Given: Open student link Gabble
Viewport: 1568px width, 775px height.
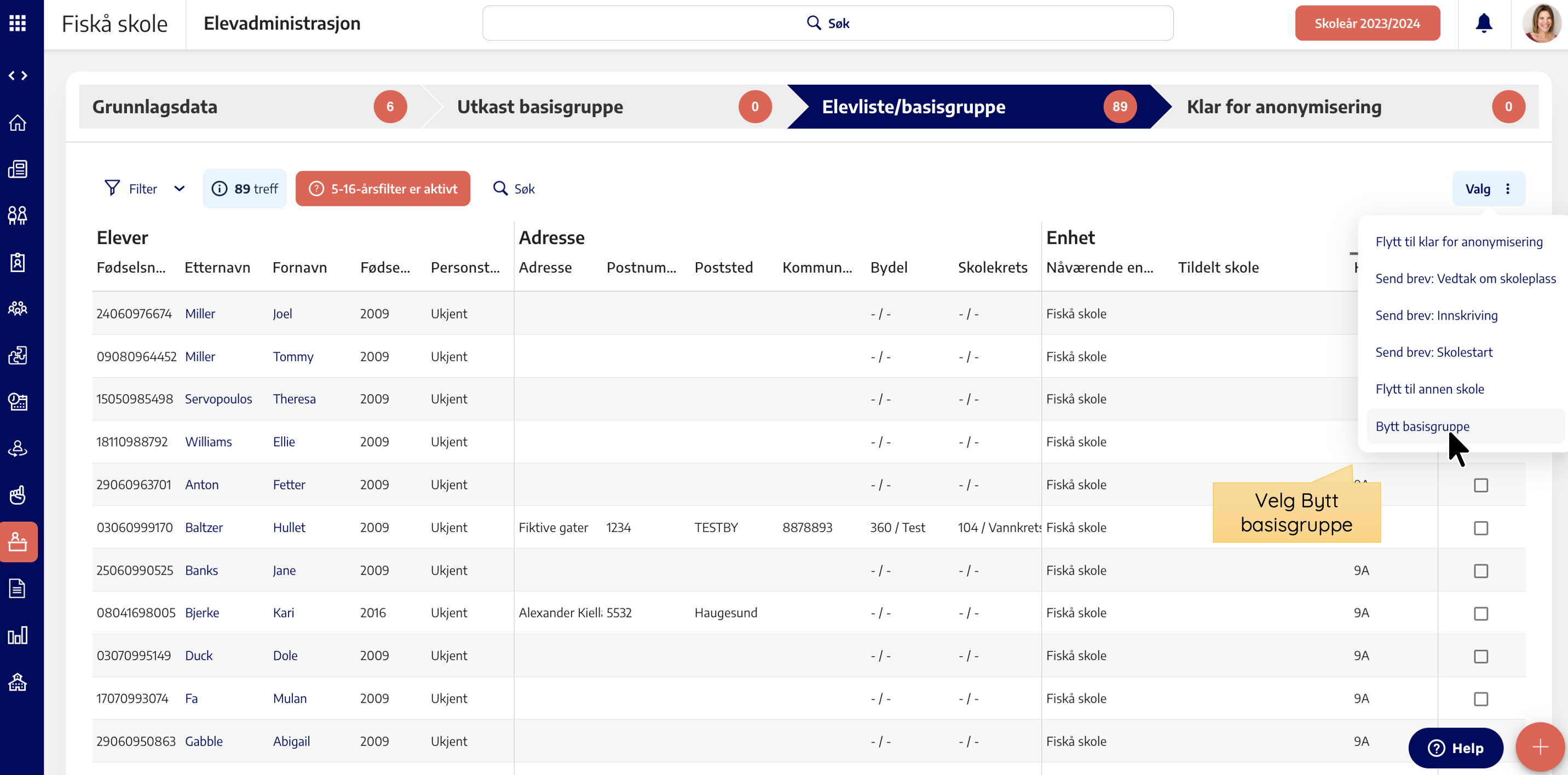Looking at the screenshot, I should point(203,741).
